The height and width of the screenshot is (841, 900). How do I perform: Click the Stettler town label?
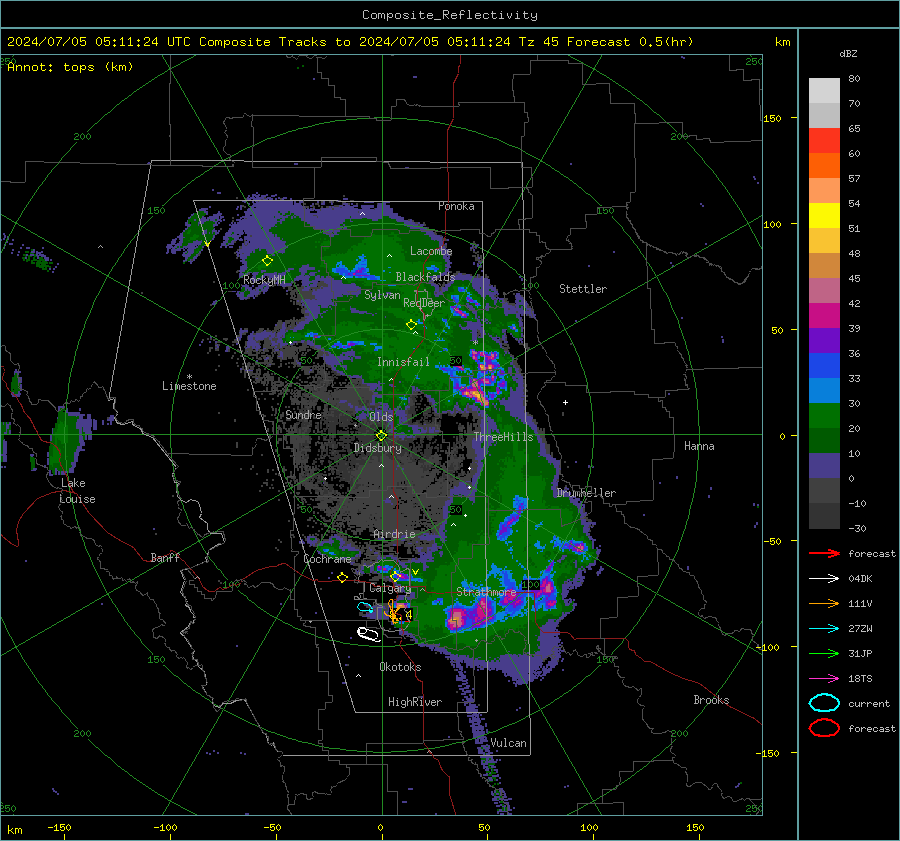point(583,289)
